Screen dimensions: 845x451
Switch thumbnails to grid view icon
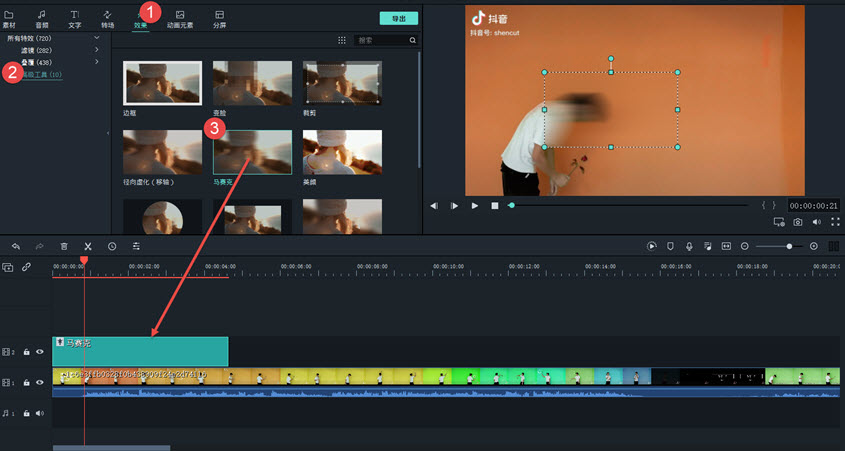click(342, 40)
